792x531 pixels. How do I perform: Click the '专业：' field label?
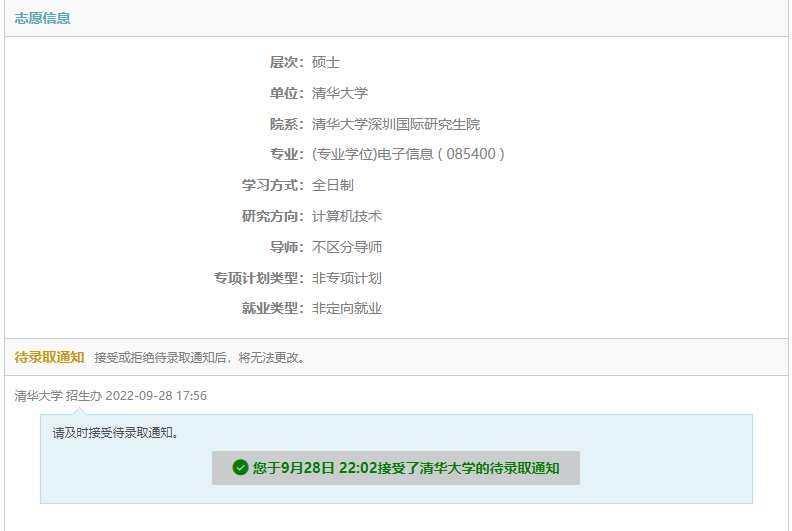point(287,154)
